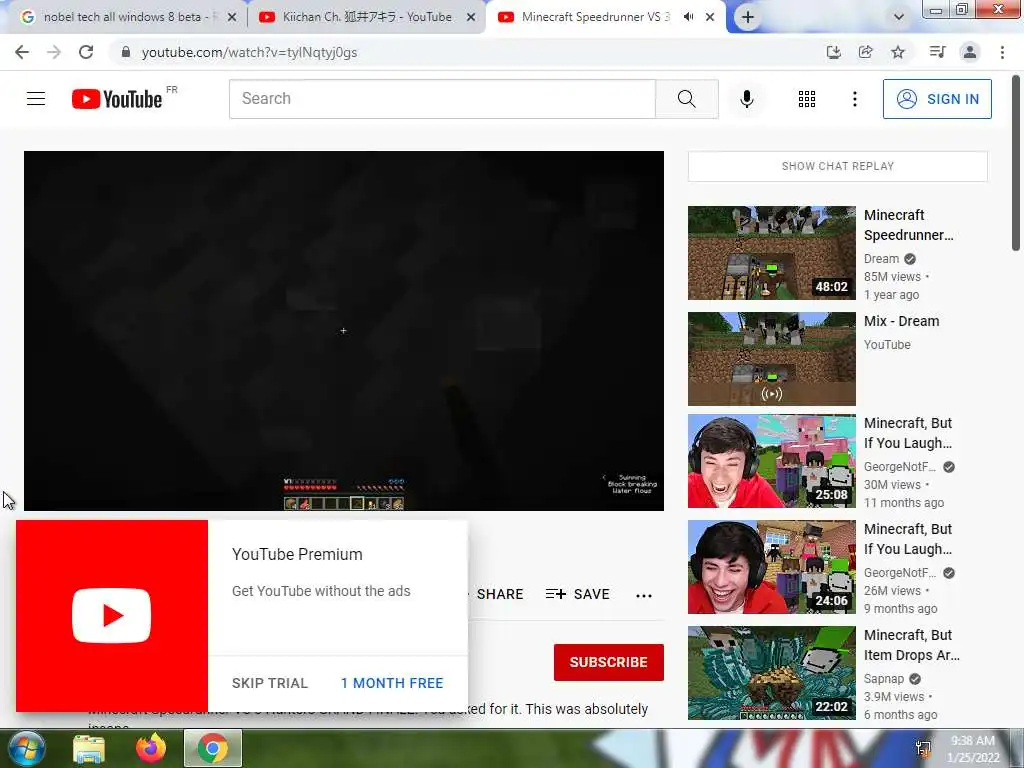Select the URL in the address bar

(249, 52)
